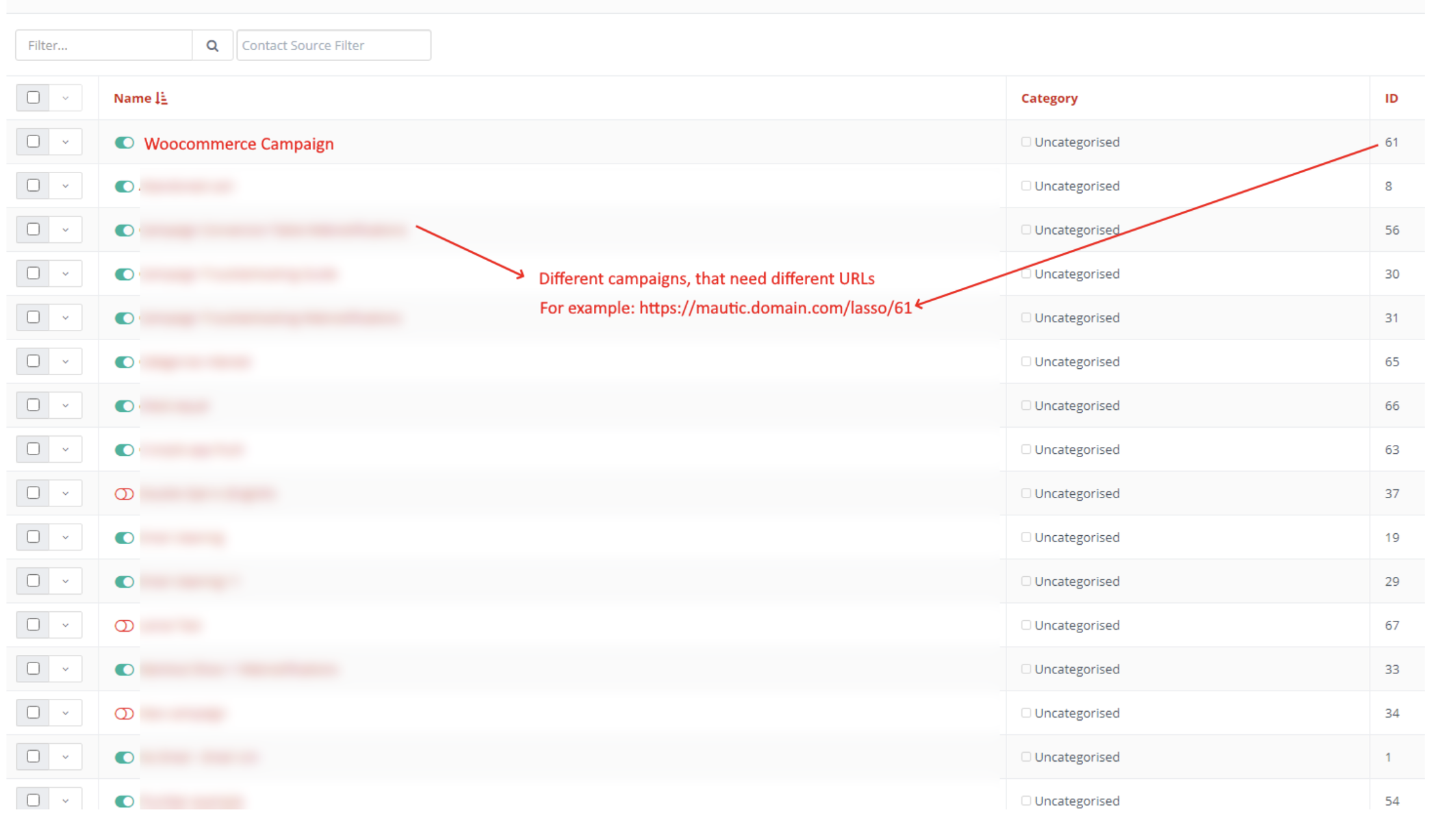Open the bulk actions dropdown in the header row
Image resolution: width=1456 pixels, height=835 pixels.
pyautogui.click(x=66, y=97)
